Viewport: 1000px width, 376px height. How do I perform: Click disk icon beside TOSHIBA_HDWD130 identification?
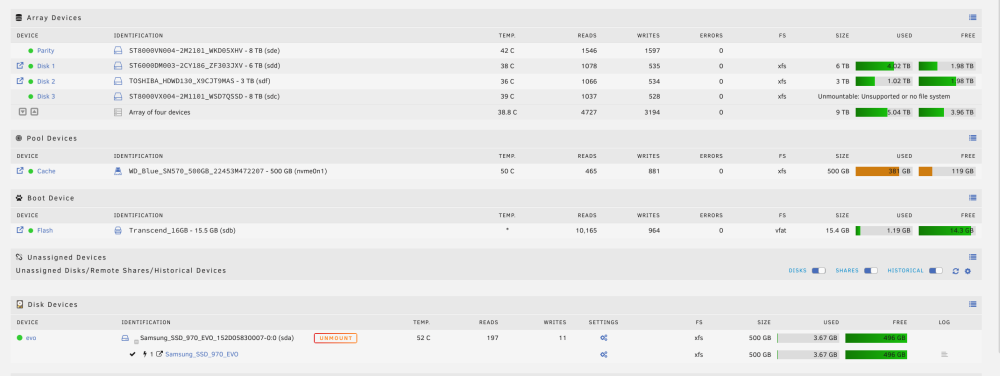coord(117,81)
